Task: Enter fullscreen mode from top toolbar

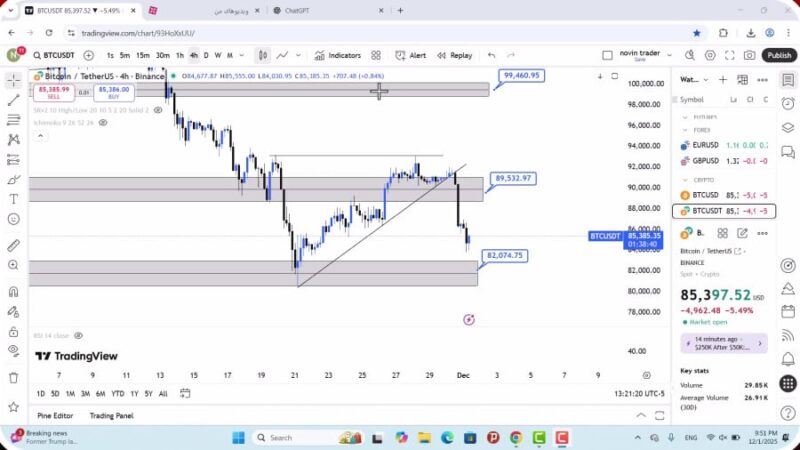Action: click(728, 56)
